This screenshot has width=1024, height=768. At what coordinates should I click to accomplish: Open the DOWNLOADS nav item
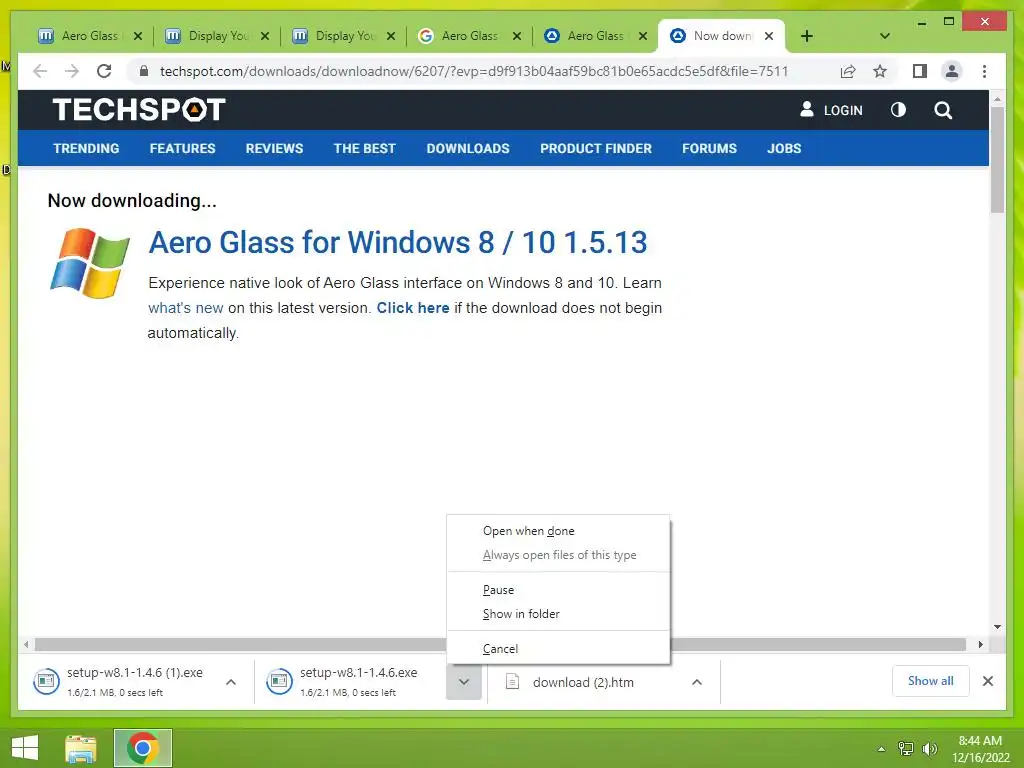468,148
